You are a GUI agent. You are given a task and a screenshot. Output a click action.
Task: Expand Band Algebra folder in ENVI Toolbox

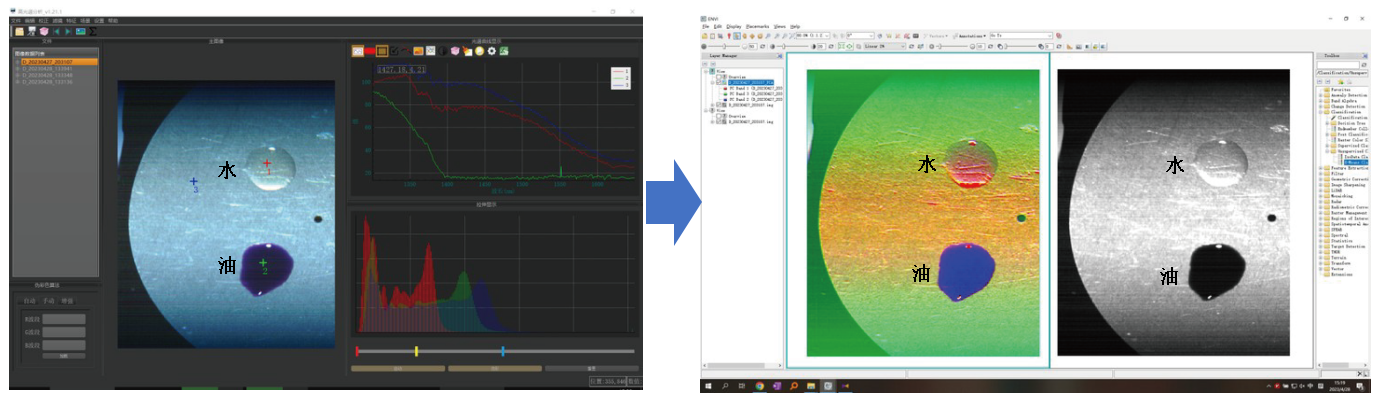click(x=1320, y=101)
